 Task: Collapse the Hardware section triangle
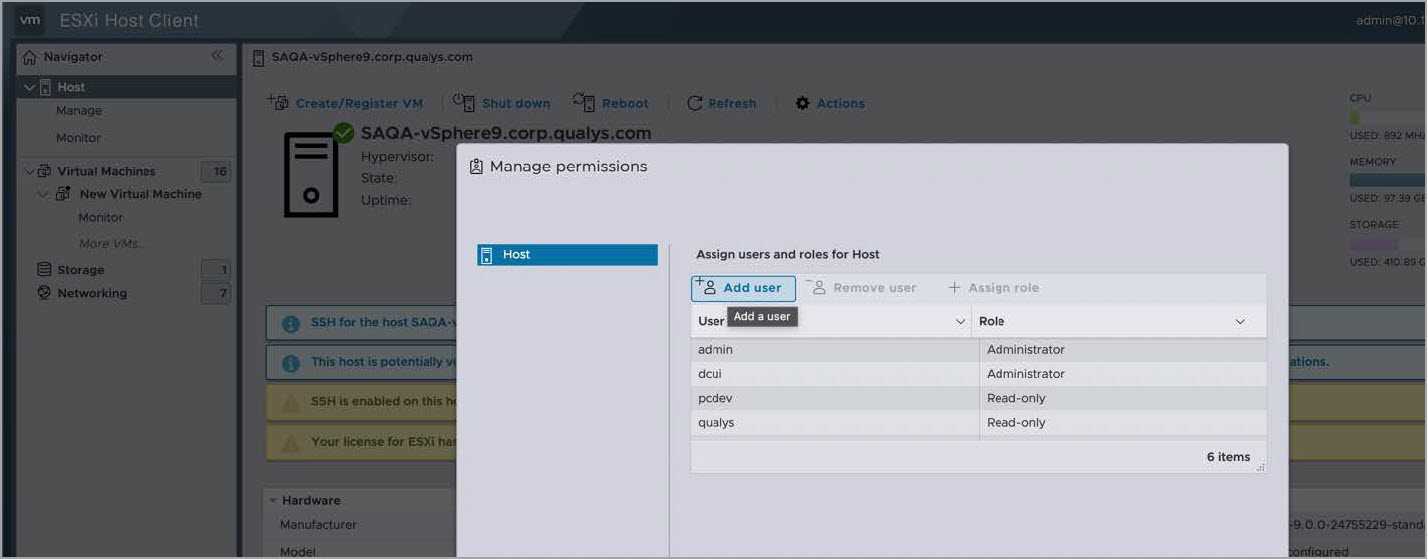(272, 500)
